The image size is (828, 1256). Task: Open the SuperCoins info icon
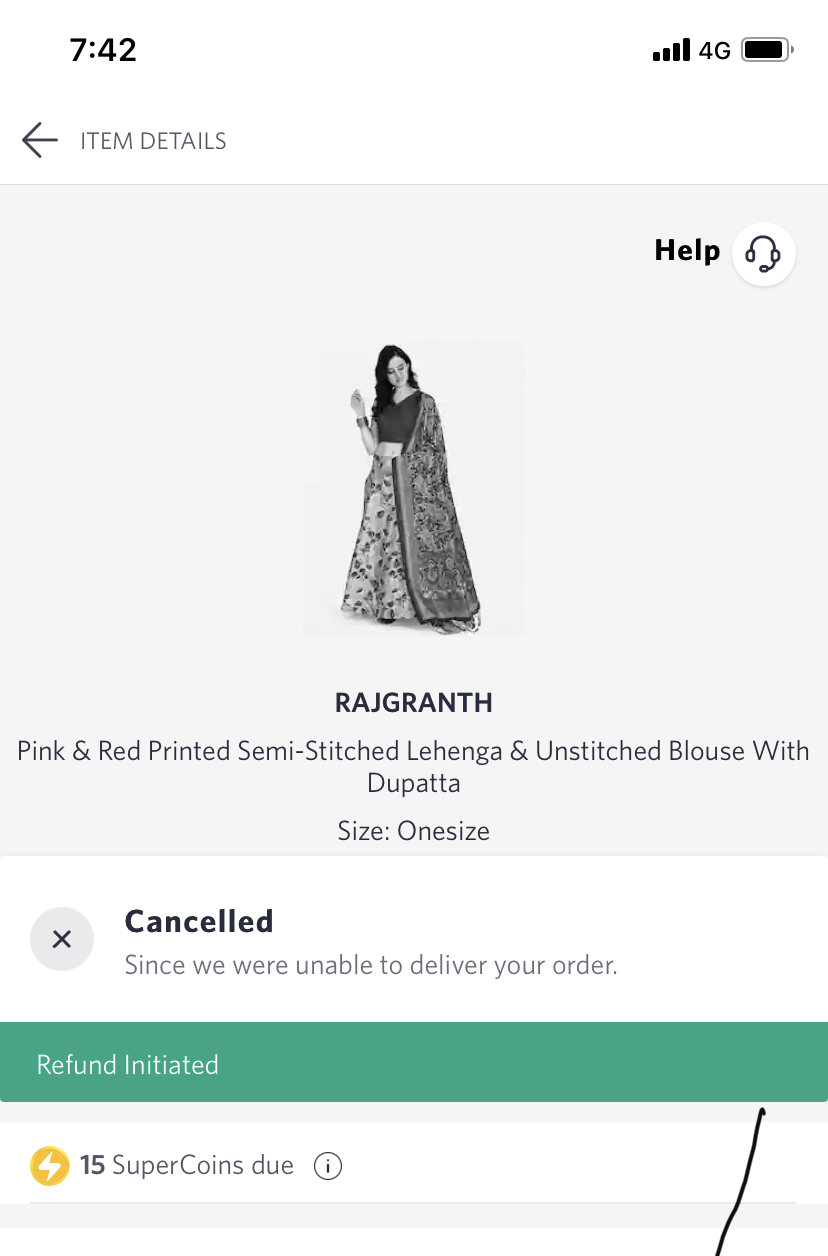[328, 1166]
